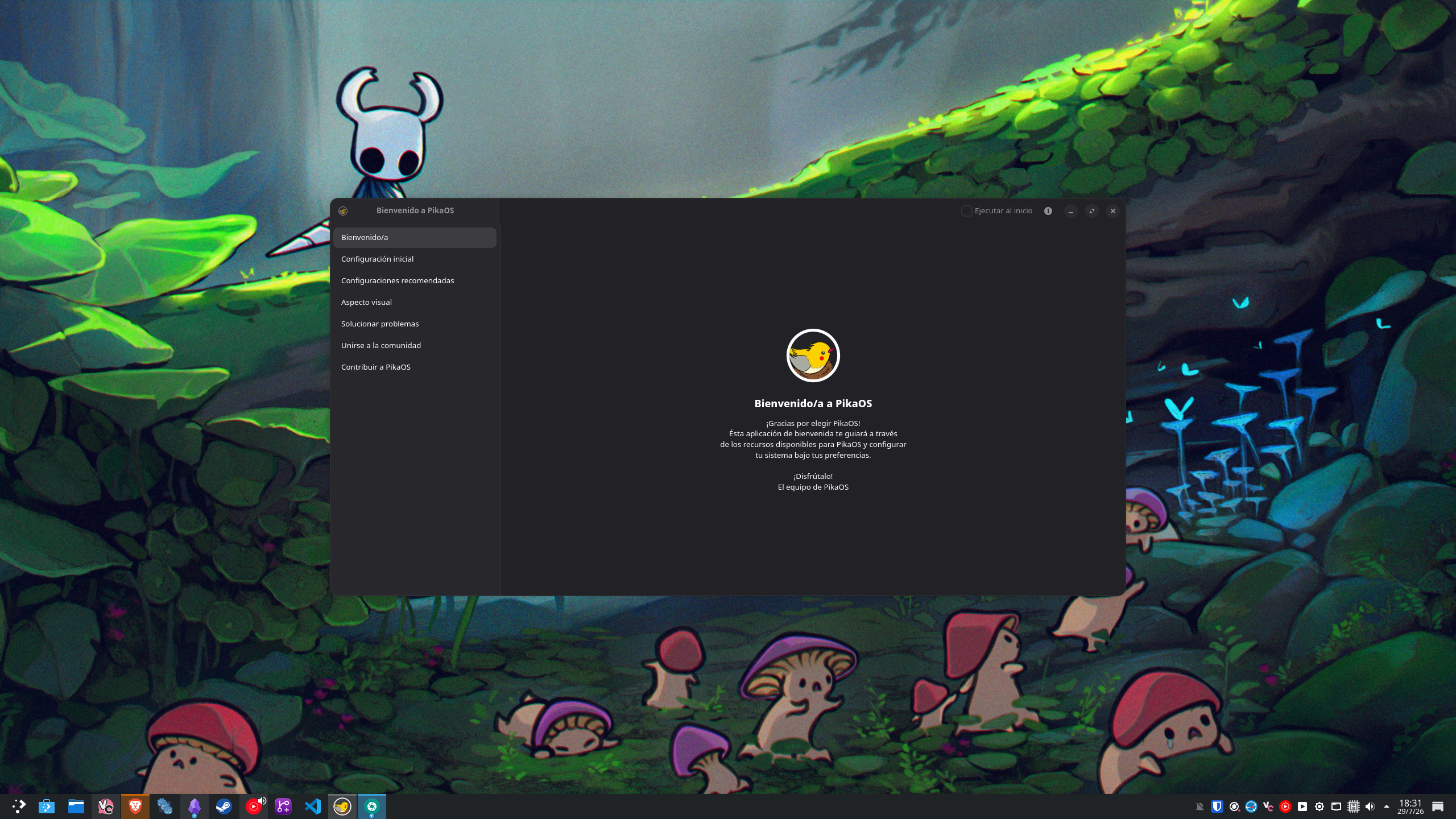Open wired network tray icon

(x=1337, y=806)
